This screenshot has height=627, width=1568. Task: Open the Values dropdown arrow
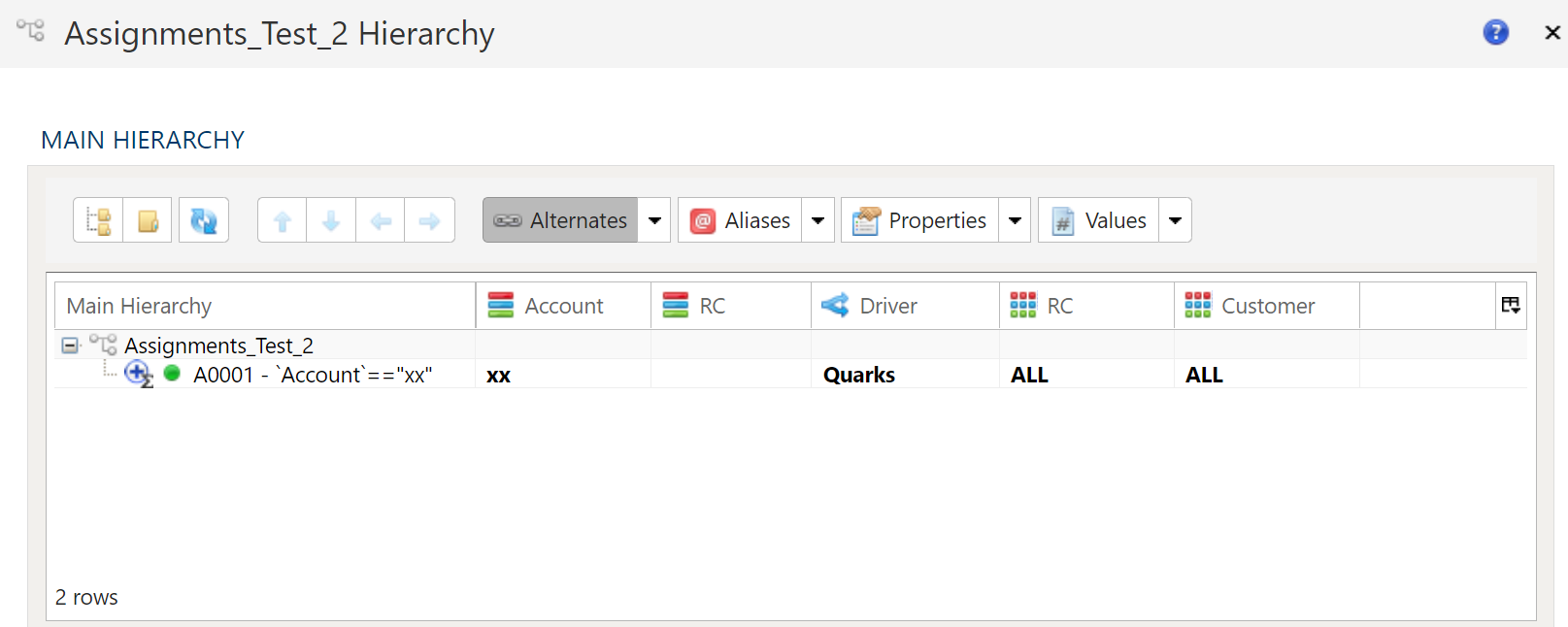(x=1175, y=220)
